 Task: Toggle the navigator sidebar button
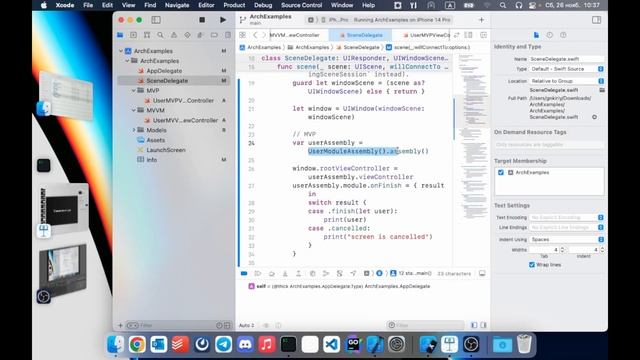click(156, 20)
